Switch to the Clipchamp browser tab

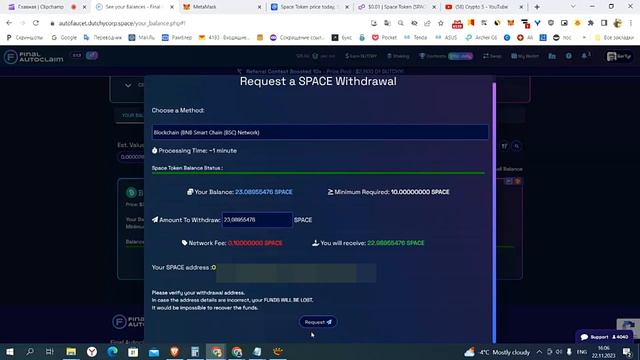[x=47, y=7]
